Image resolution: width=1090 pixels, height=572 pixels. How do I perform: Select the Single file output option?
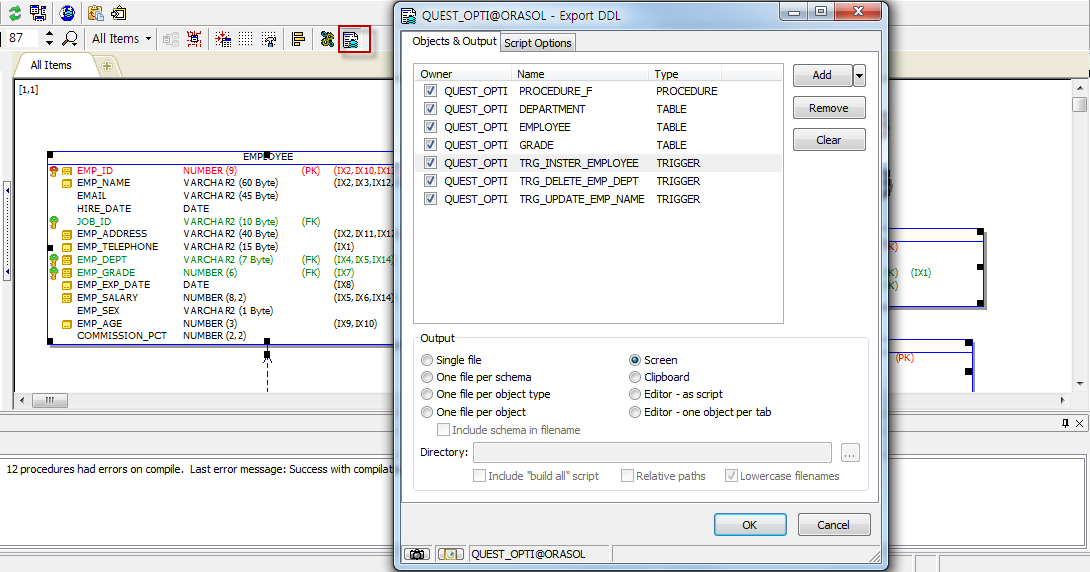click(428, 360)
